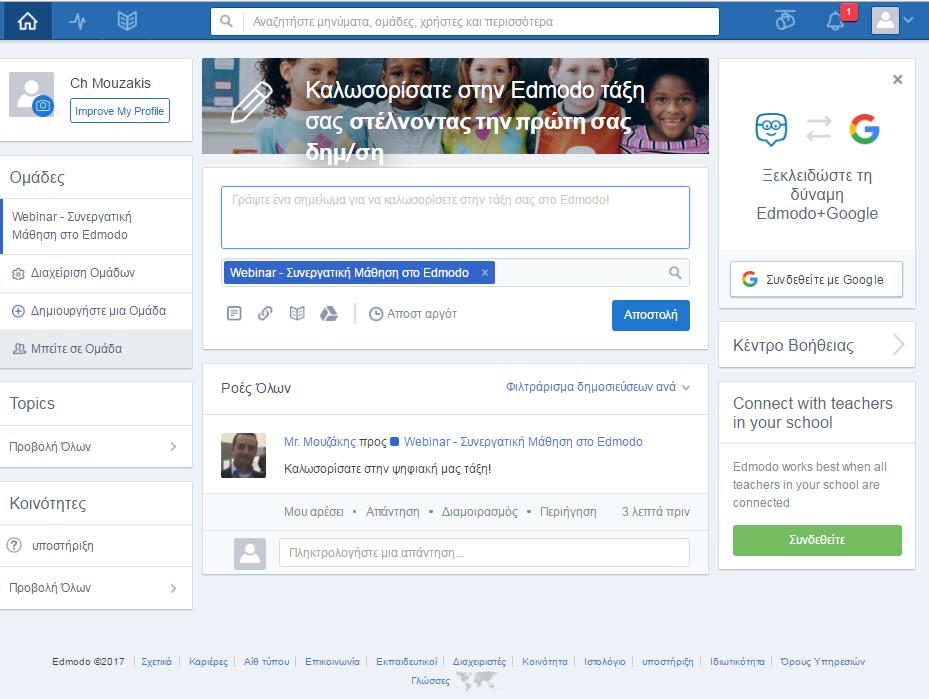Open Διαχειριστές footer link
This screenshot has height=699, width=929.
pyautogui.click(x=479, y=662)
